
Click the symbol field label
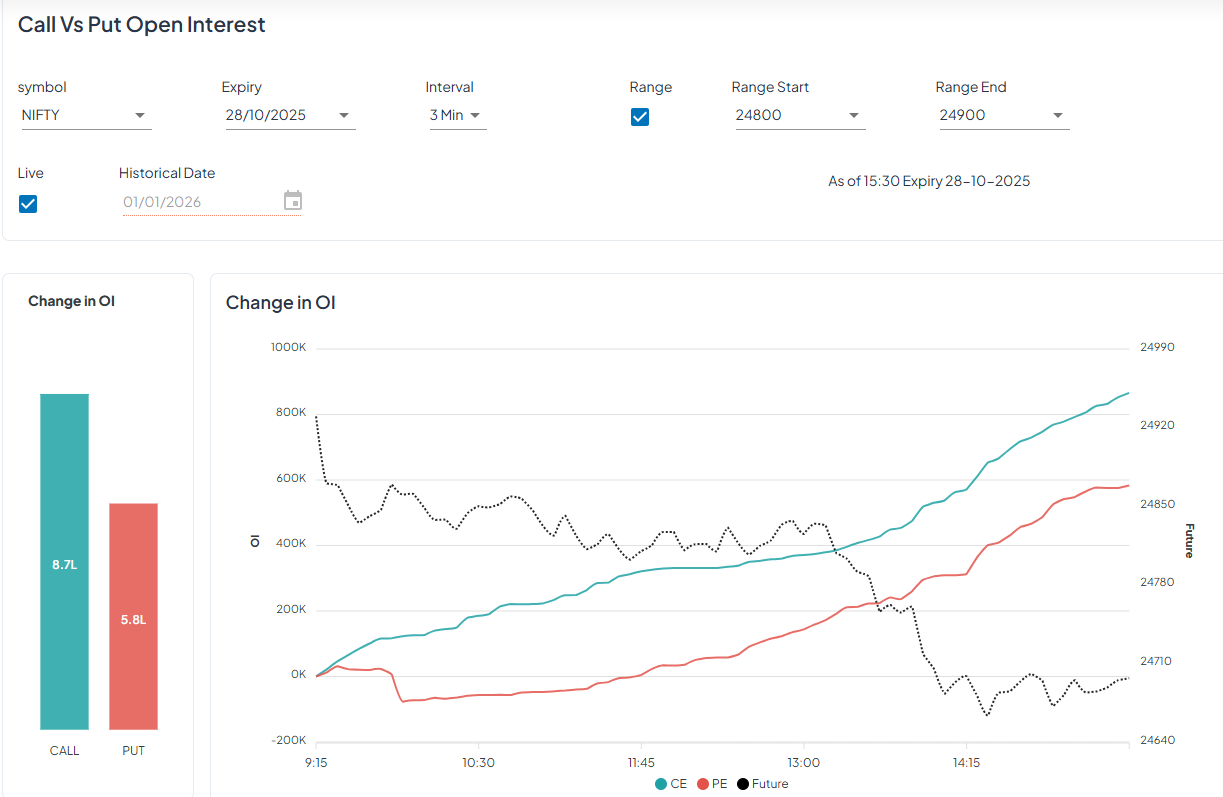click(42, 87)
